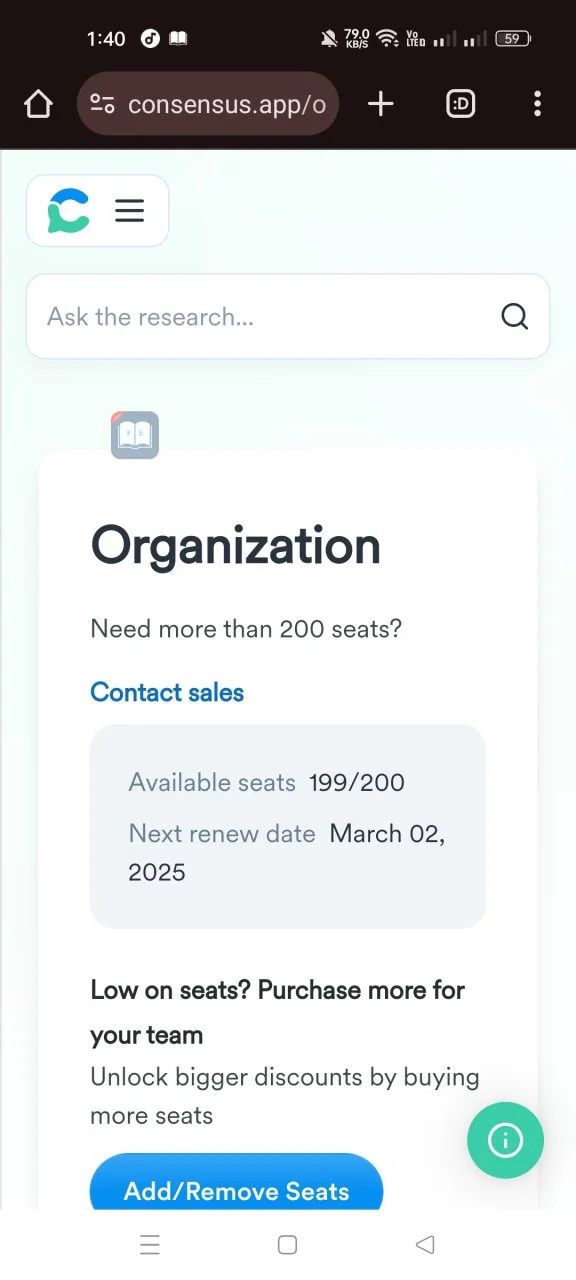
Task: Open browser three-dot overflow menu
Action: pos(538,104)
